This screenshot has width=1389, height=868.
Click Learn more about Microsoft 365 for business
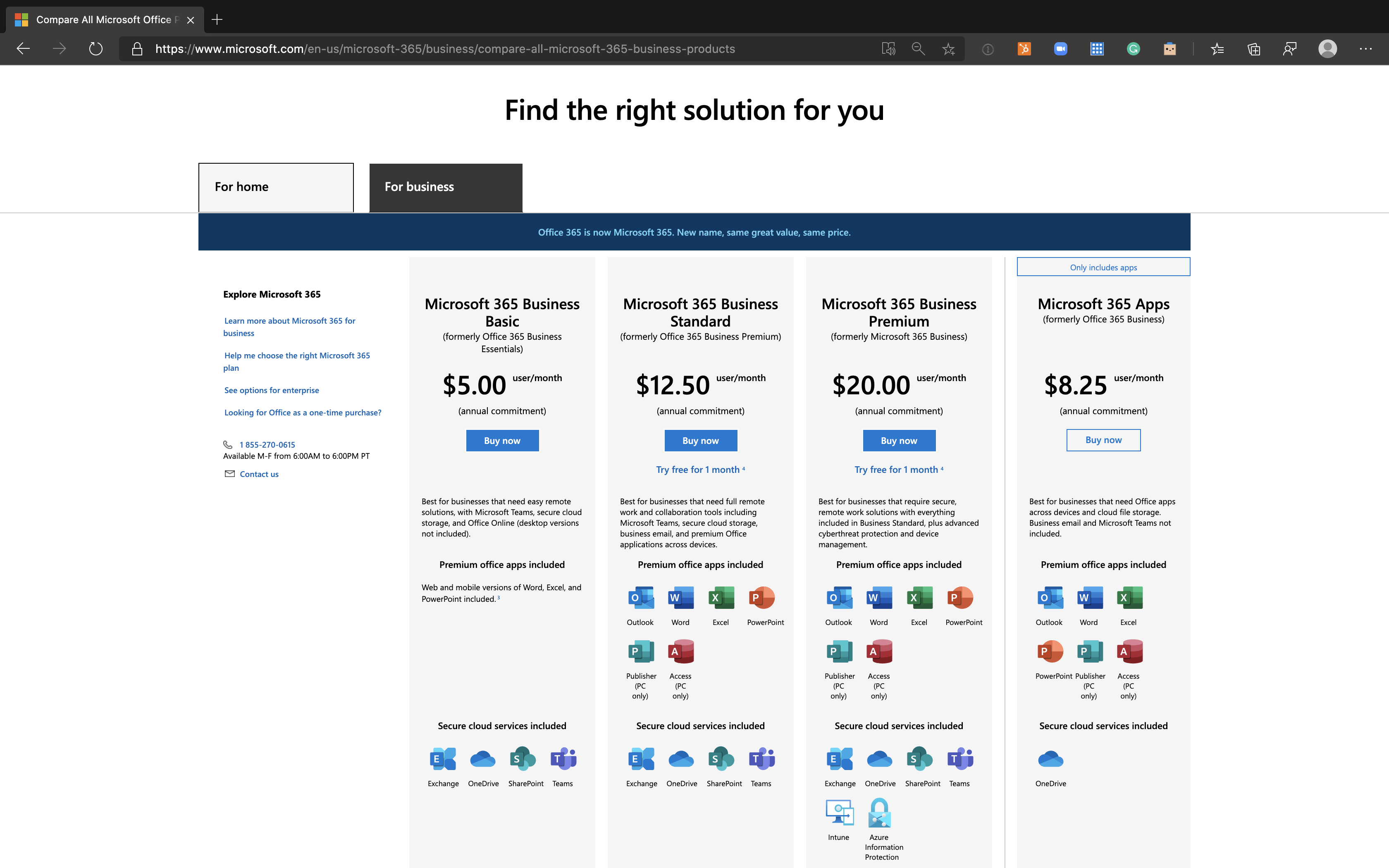click(x=290, y=326)
